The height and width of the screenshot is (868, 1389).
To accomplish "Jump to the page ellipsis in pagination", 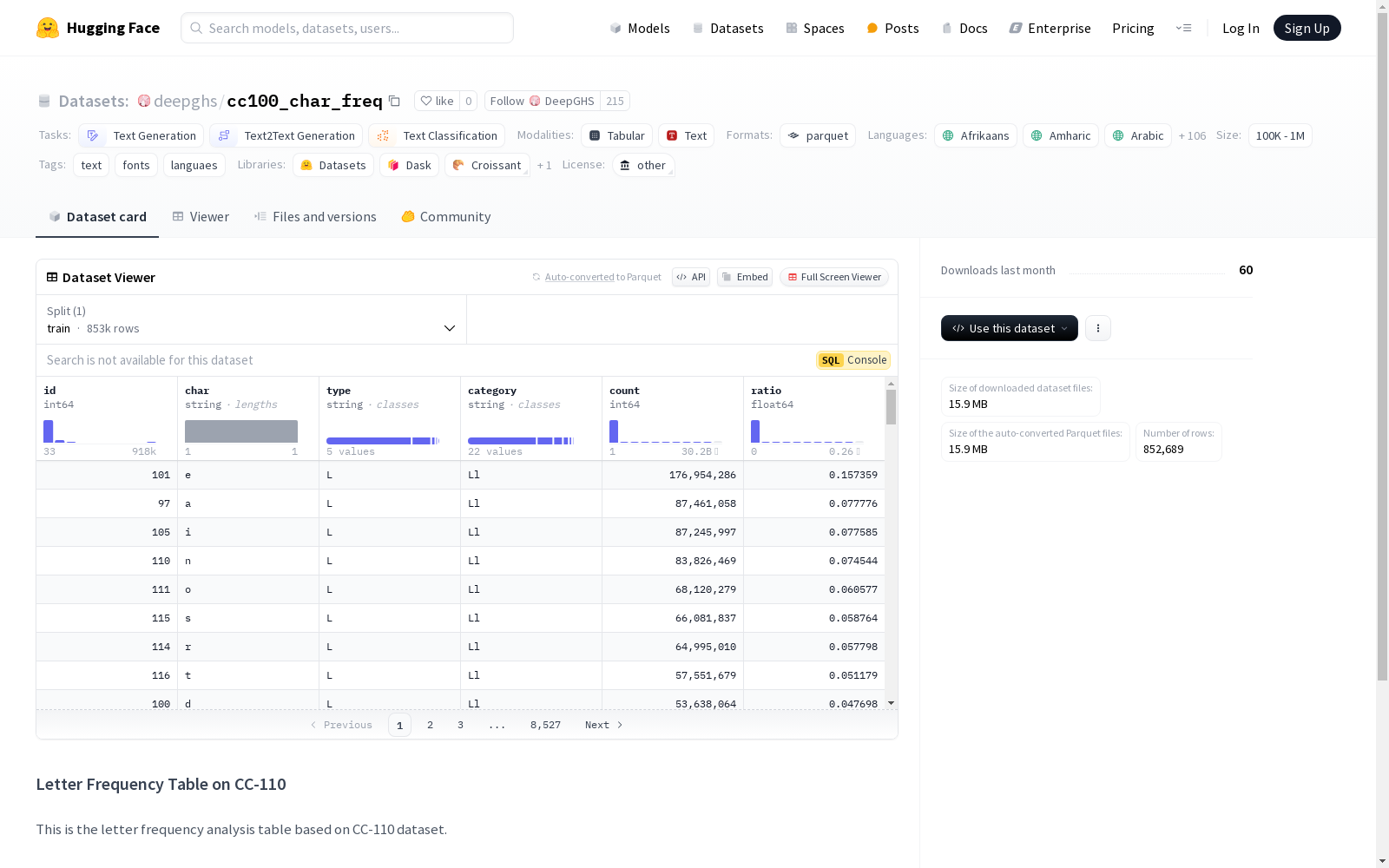I will (497, 725).
